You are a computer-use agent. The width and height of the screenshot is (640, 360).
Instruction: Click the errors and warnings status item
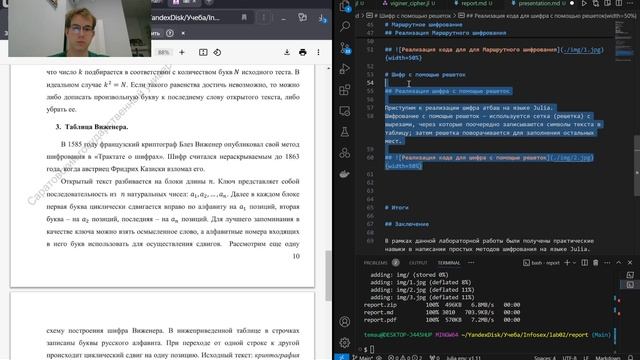(x=405, y=358)
